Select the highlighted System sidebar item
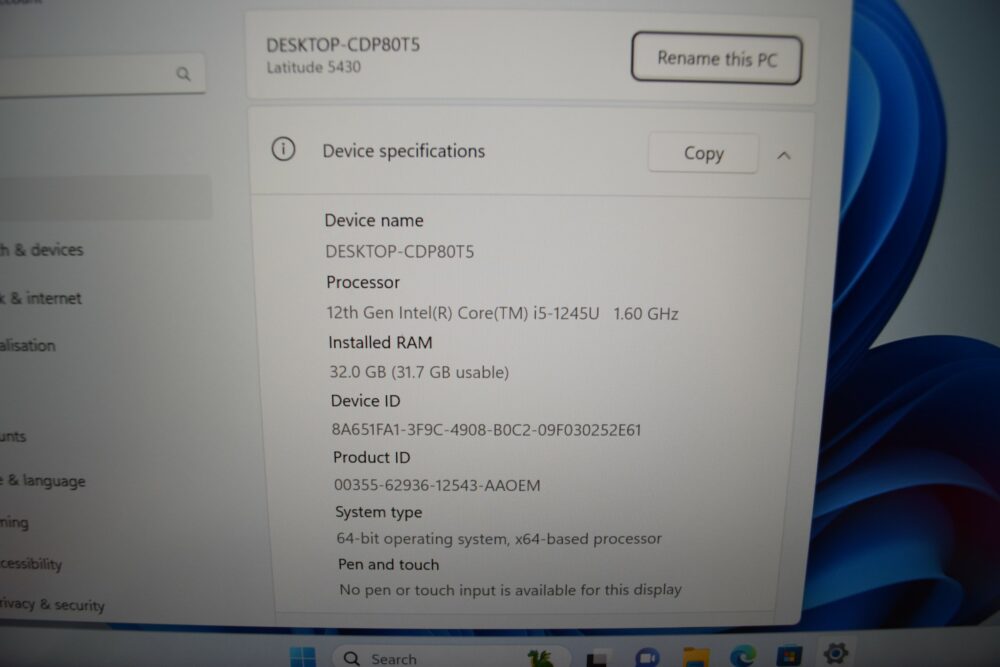Viewport: 1000px width, 667px height. pyautogui.click(x=105, y=198)
